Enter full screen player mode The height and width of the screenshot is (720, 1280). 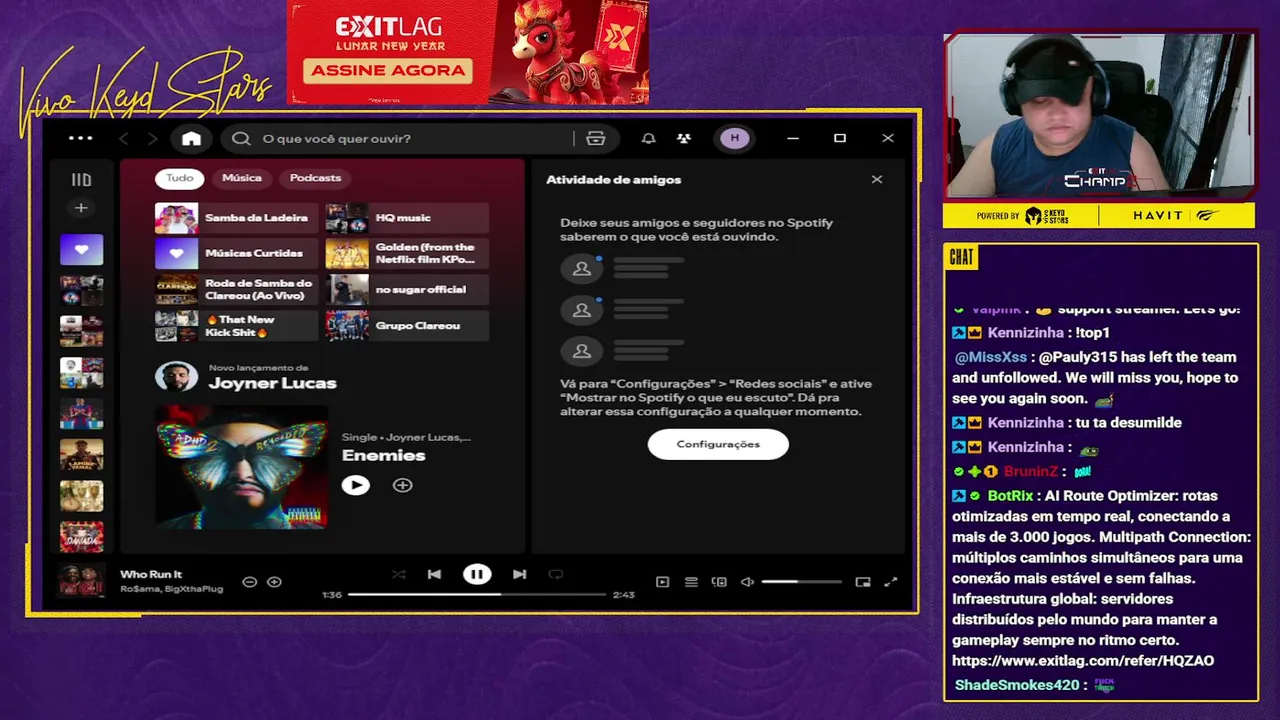coord(891,582)
